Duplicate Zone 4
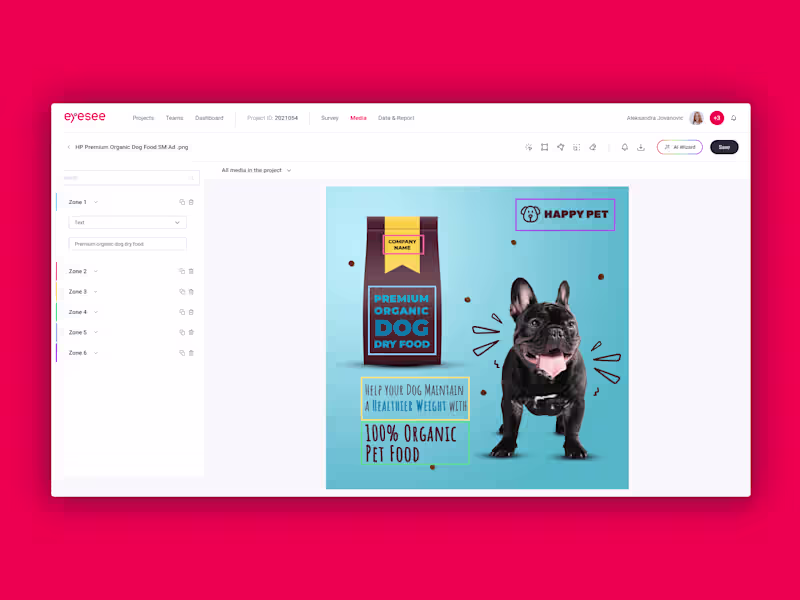 coord(182,312)
